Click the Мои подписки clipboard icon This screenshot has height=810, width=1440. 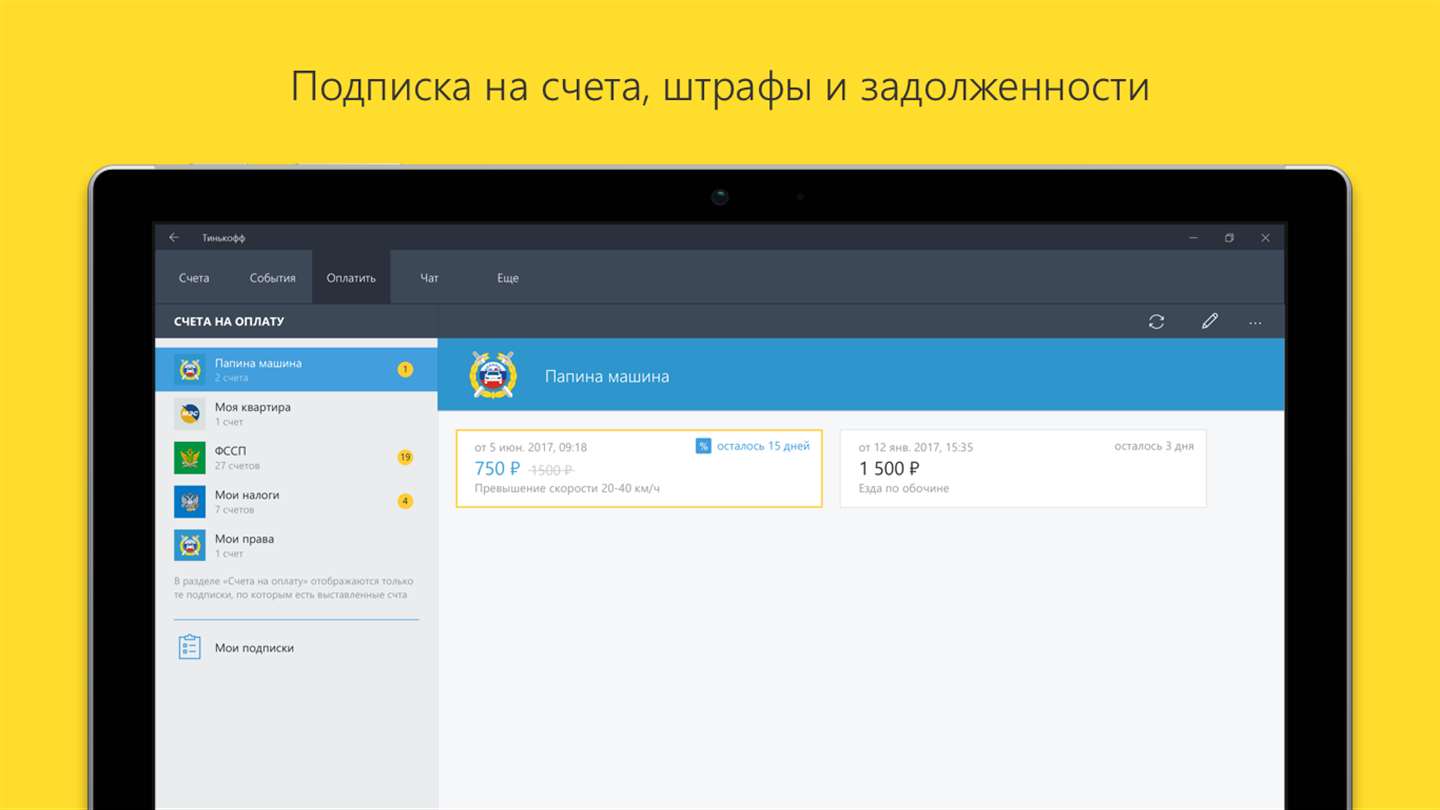(190, 647)
